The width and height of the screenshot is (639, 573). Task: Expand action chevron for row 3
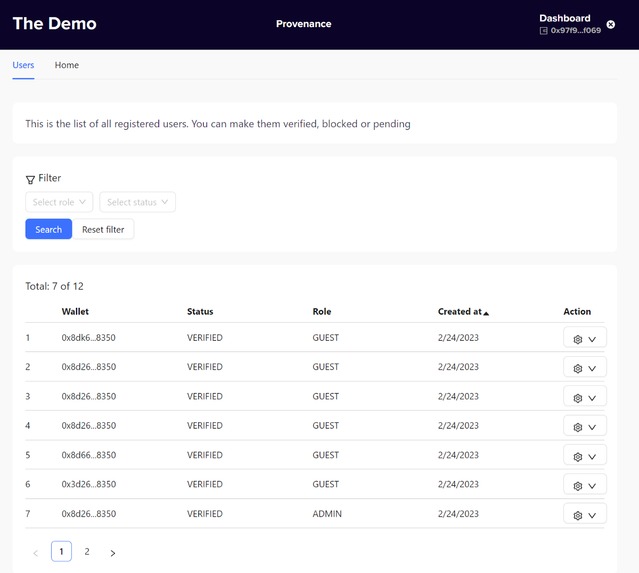pyautogui.click(x=592, y=398)
